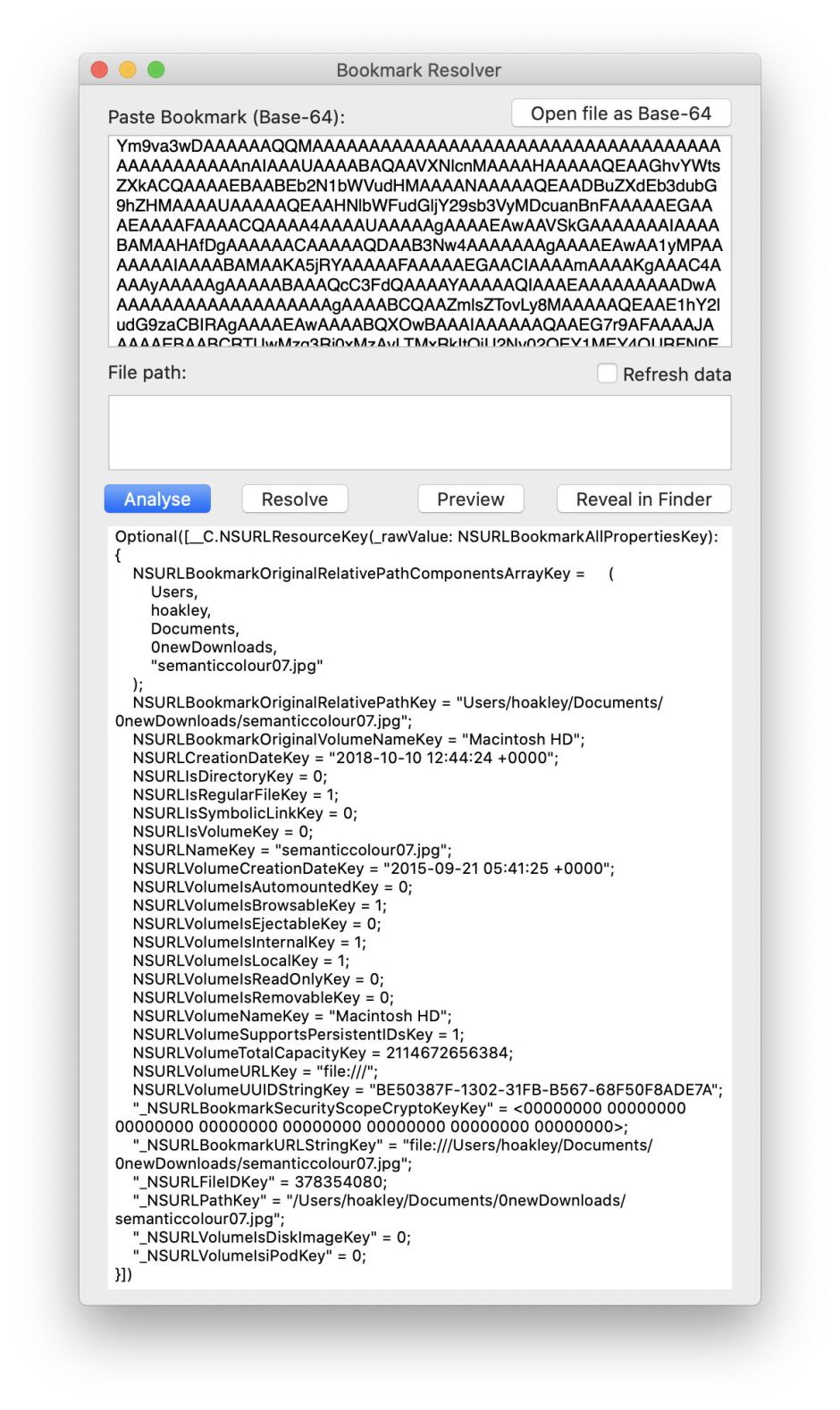Click the NSURLVolumeUUIDStringKey output line
840x1410 pixels.
427,1089
